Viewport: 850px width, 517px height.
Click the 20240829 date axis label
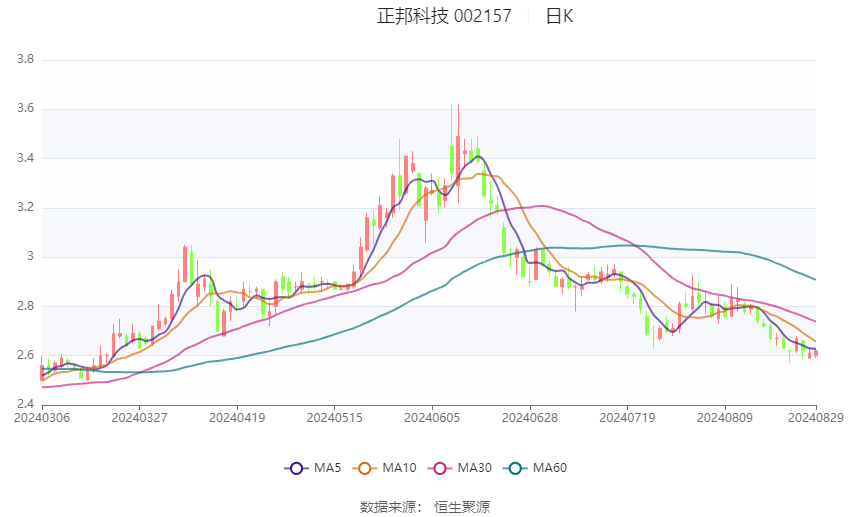816,418
